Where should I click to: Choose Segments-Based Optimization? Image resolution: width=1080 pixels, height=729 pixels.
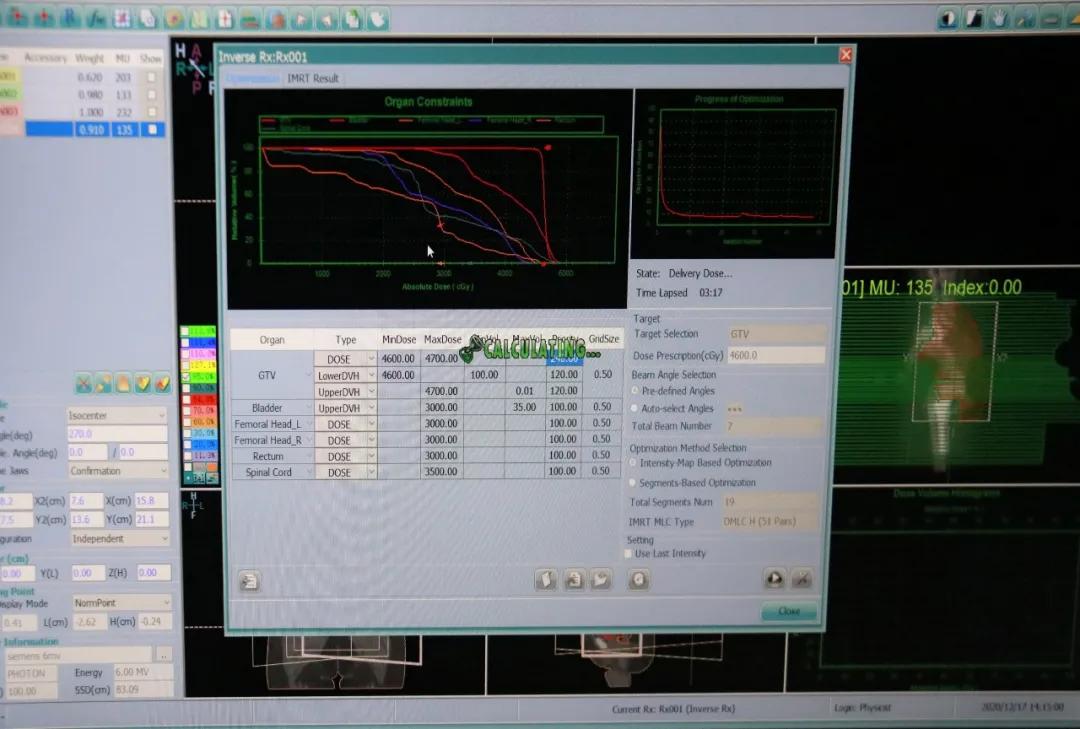coord(633,482)
